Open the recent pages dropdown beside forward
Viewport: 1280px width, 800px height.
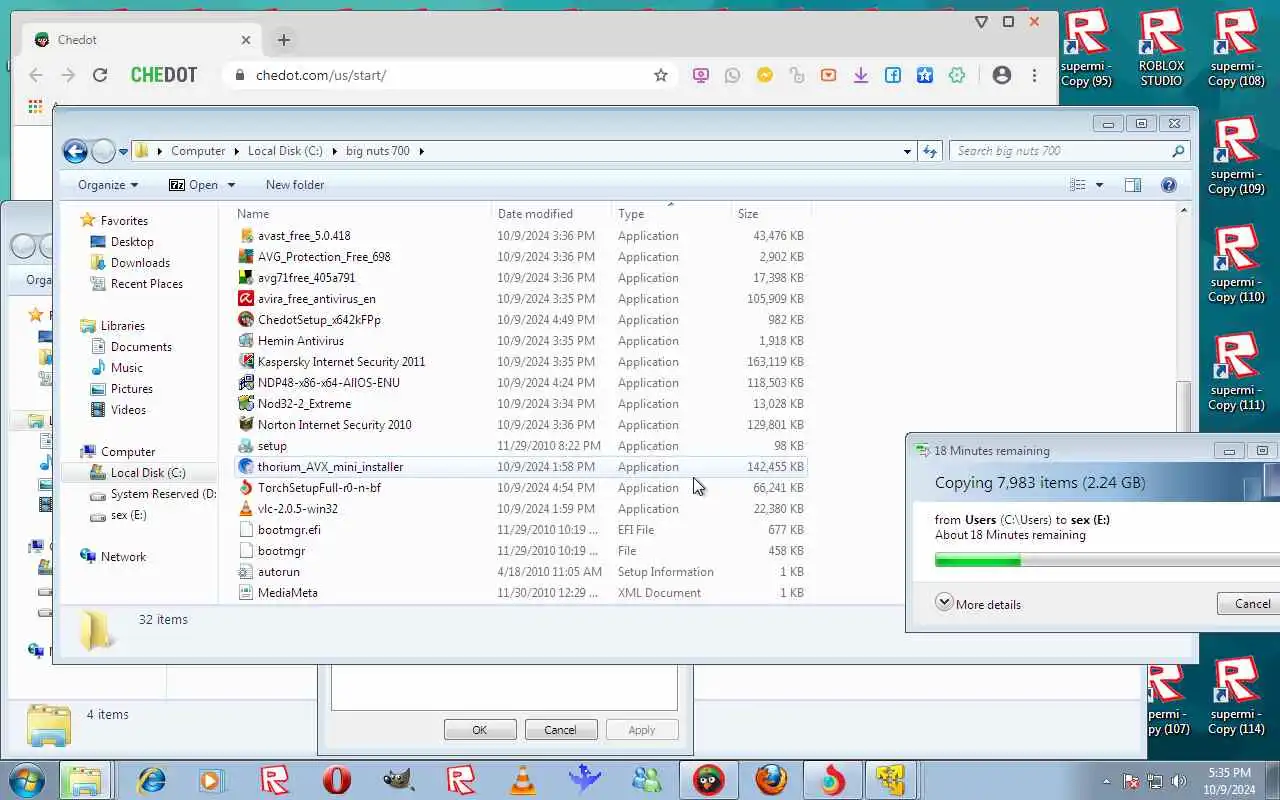click(123, 152)
